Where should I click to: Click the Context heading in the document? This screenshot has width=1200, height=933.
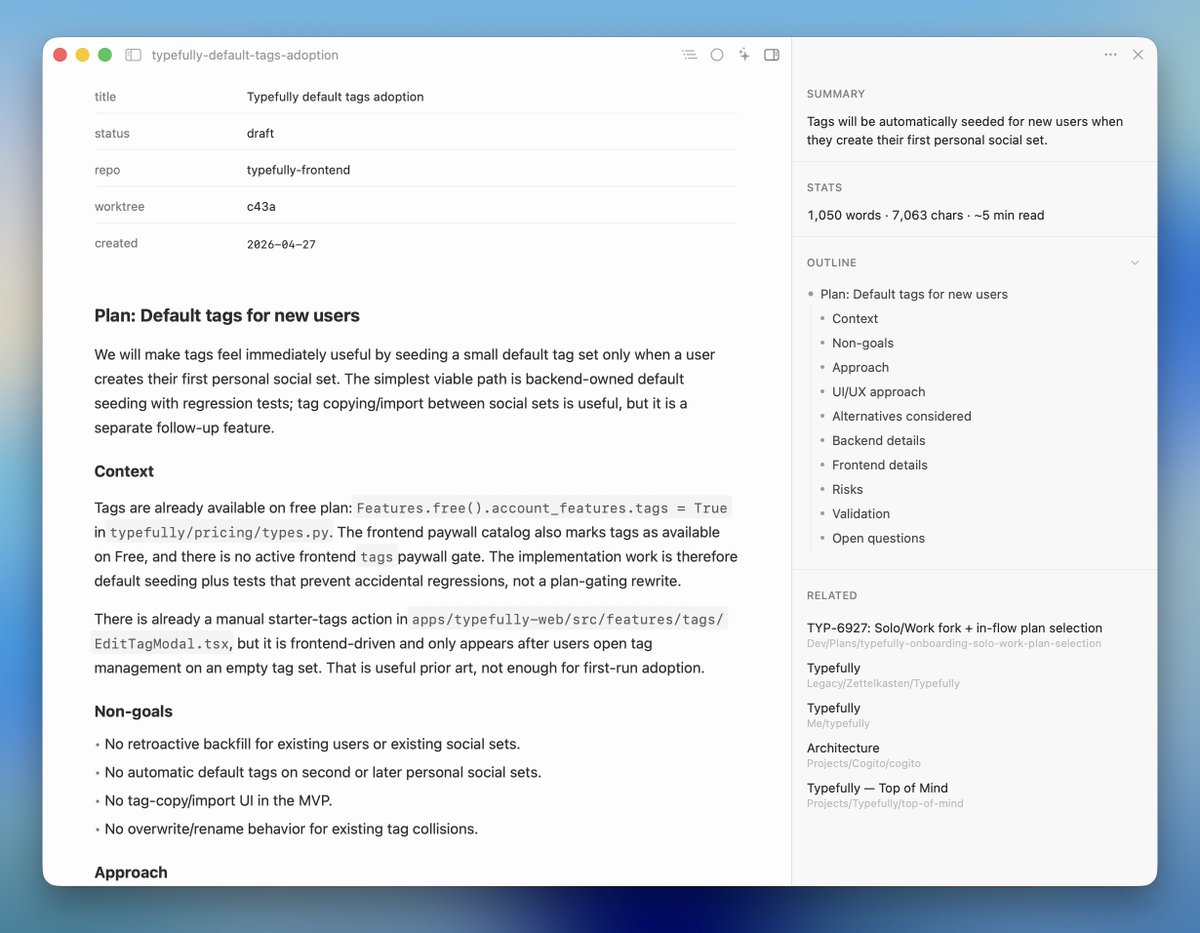pos(124,471)
